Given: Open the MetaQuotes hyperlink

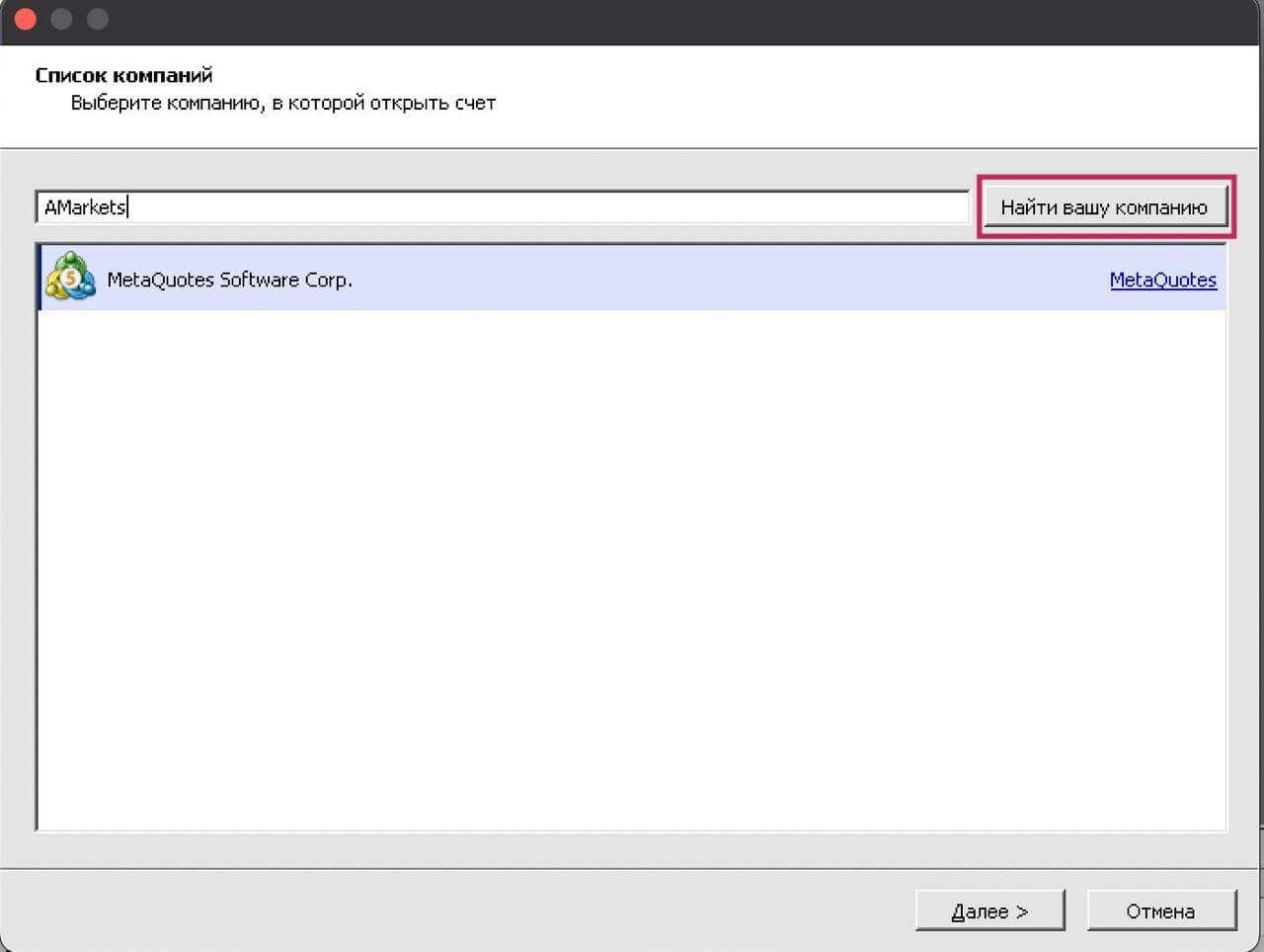Looking at the screenshot, I should point(1162,279).
